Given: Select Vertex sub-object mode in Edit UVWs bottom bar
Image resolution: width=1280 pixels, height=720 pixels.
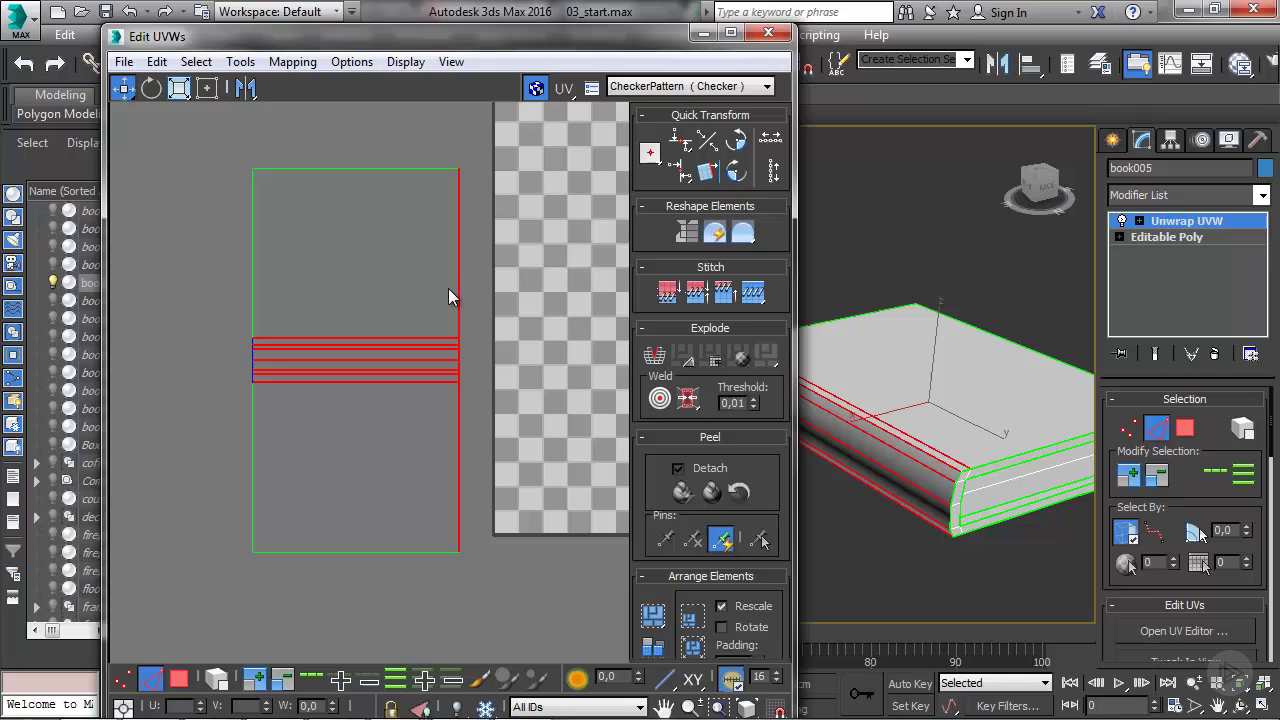Looking at the screenshot, I should coord(122,679).
